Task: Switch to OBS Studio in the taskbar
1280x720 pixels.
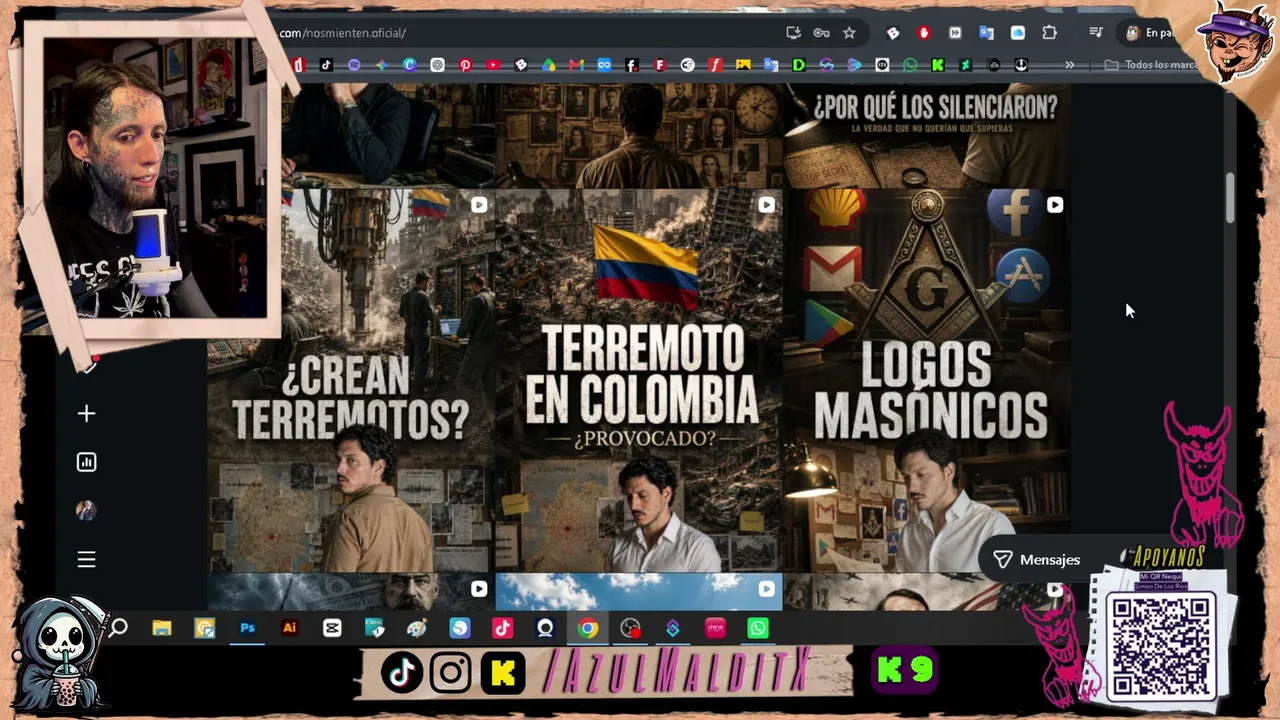Action: [630, 628]
